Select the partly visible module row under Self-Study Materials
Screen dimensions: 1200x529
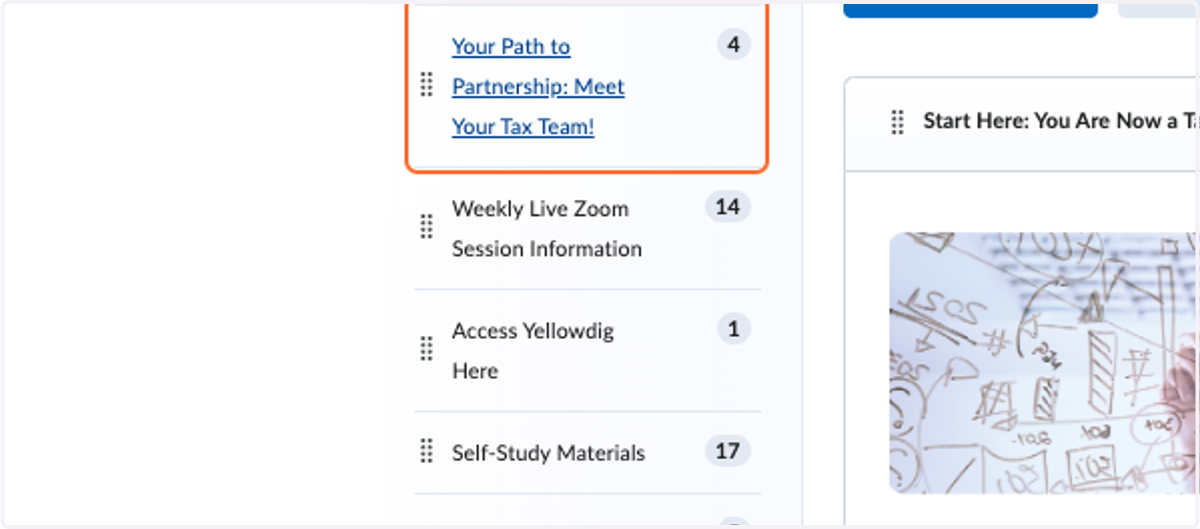point(588,512)
